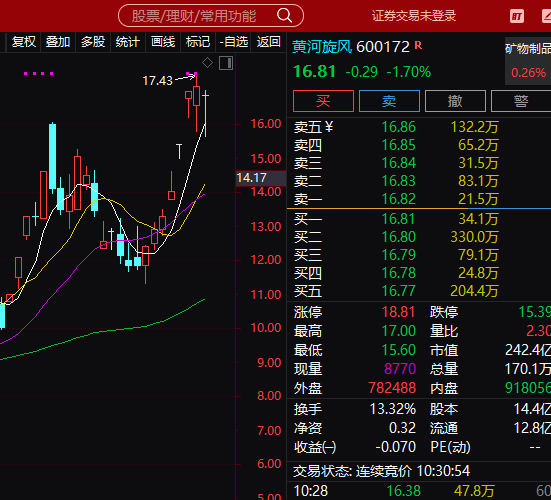Click the latest cyan candlestick
Viewport: 551px width, 500px height.
(205, 113)
